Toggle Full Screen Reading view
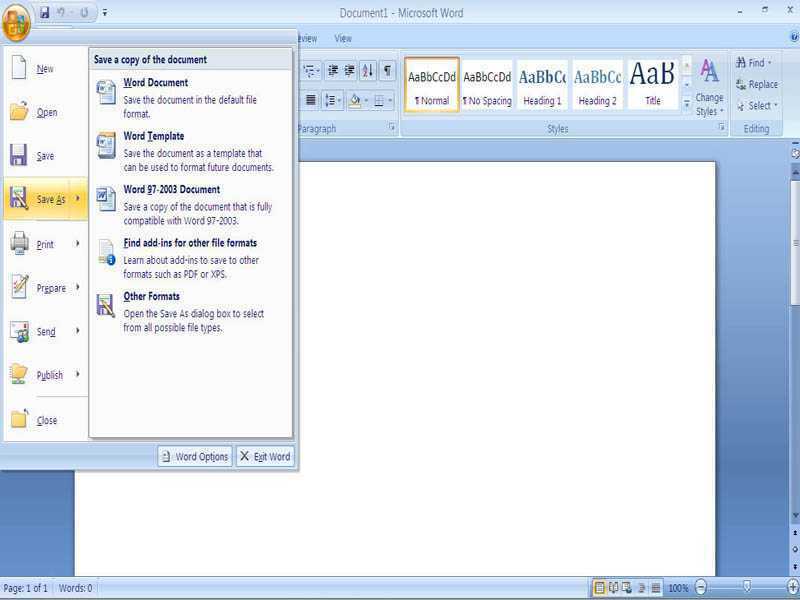This screenshot has width=800, height=600. 614,588
